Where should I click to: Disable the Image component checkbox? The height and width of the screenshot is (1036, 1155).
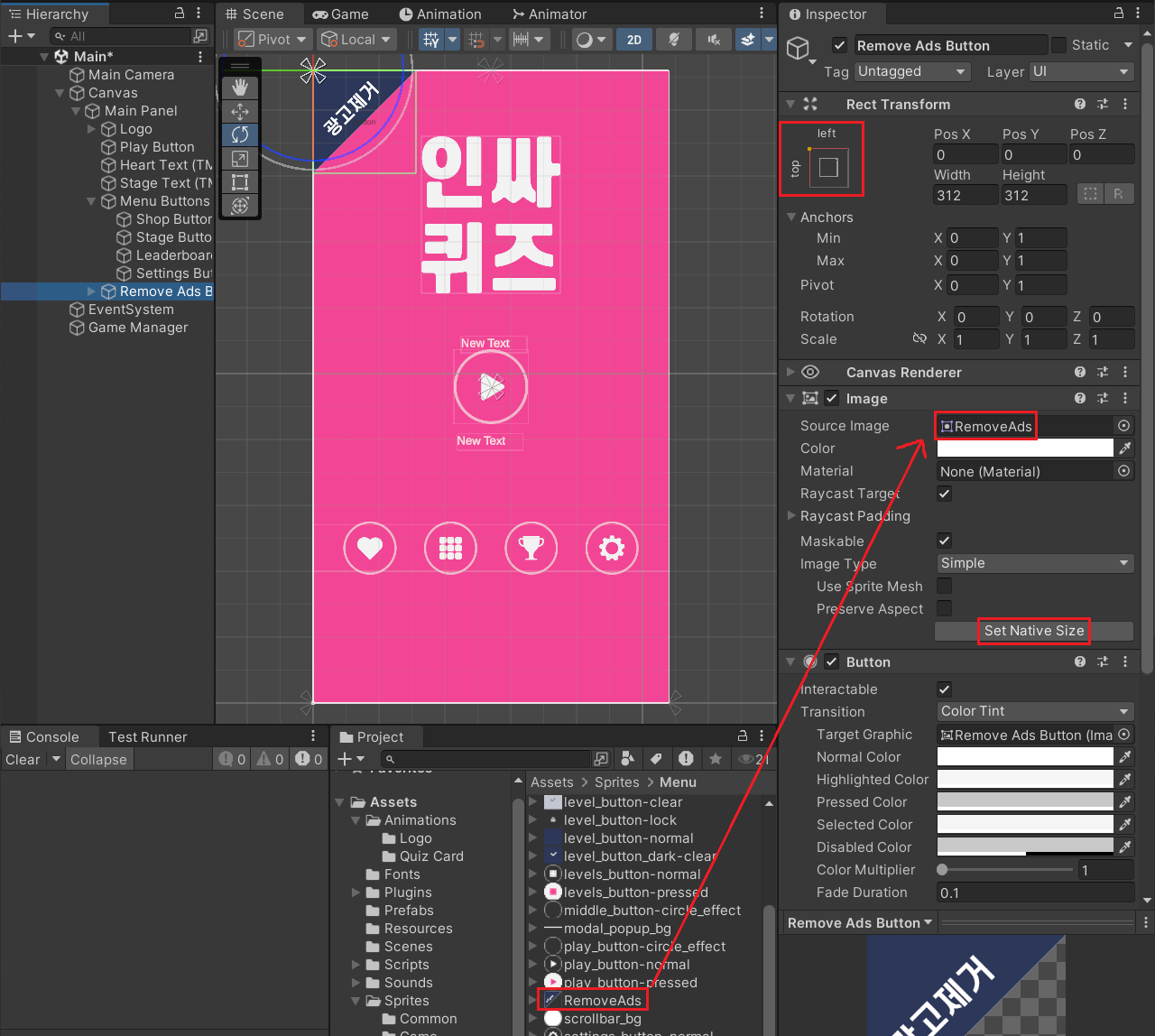[831, 399]
